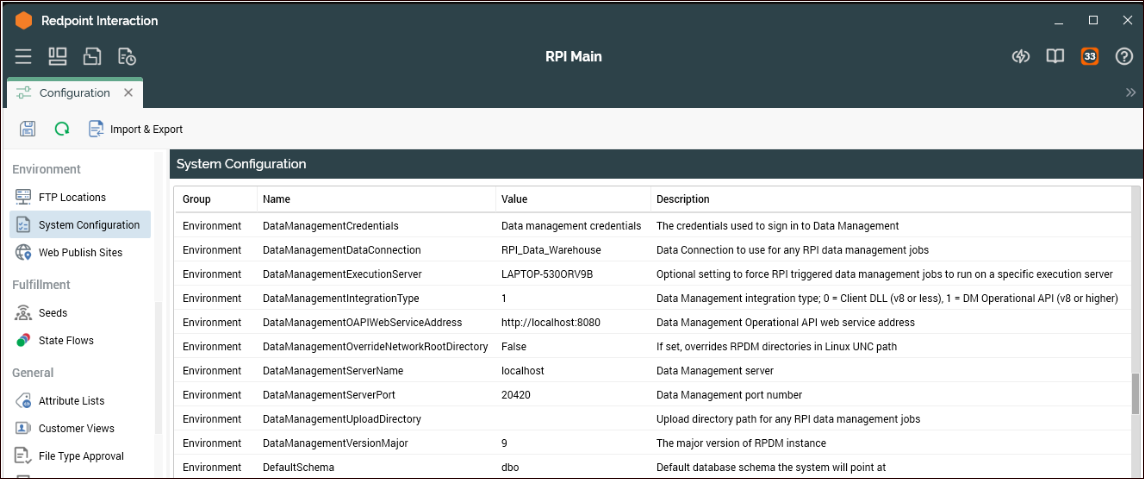Open the notifications badge showing 33
1144x479 pixels.
tap(1089, 57)
